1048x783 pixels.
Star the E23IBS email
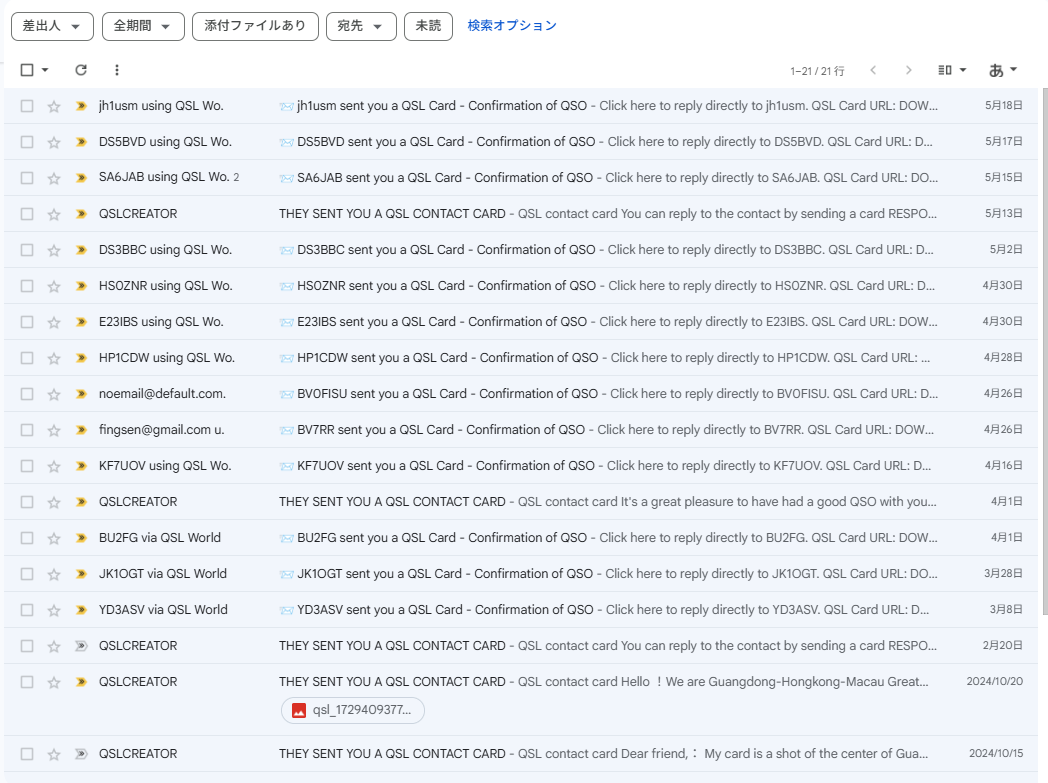pos(54,323)
